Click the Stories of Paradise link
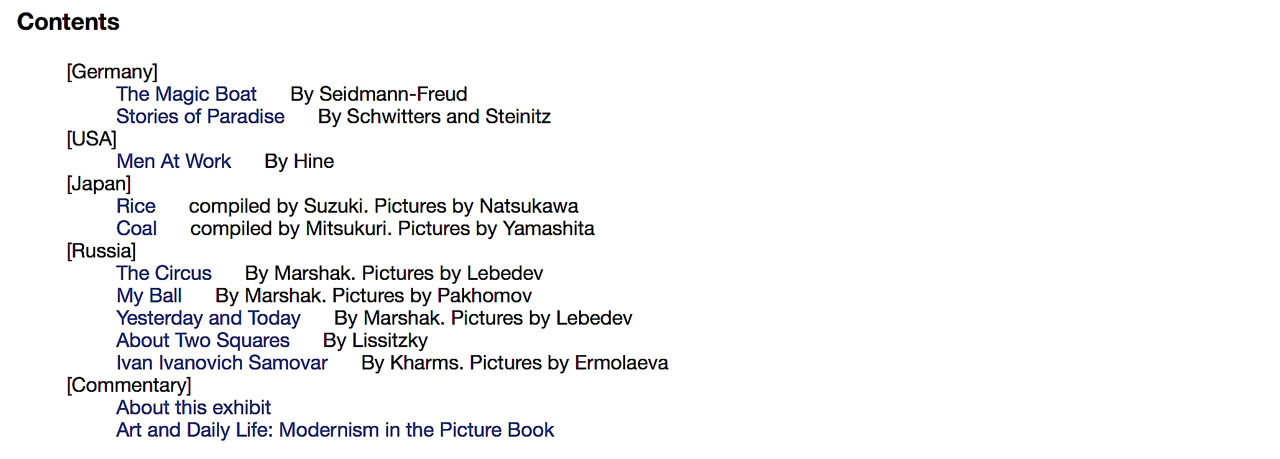Image resolution: width=1280 pixels, height=459 pixels. pos(200,117)
